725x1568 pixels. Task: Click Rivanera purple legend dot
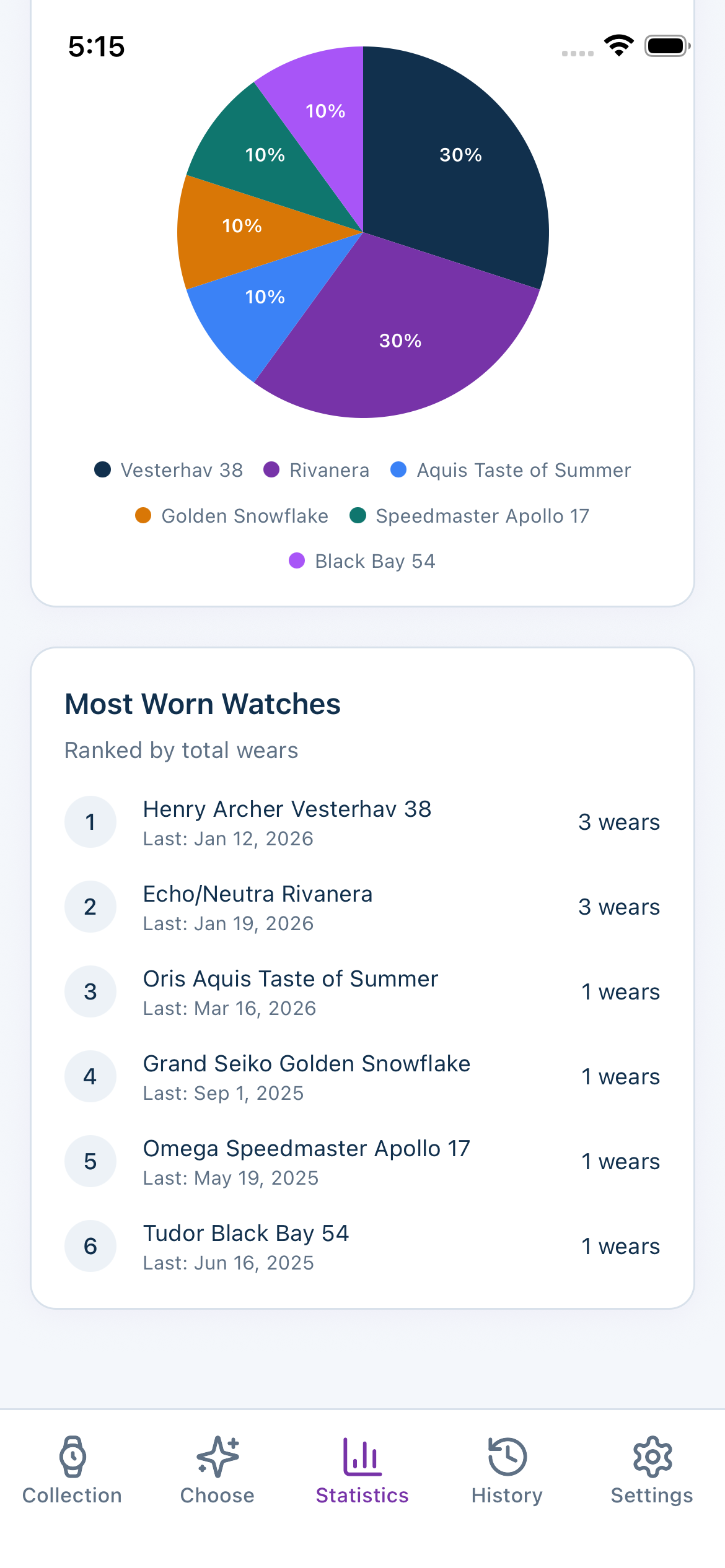[271, 470]
